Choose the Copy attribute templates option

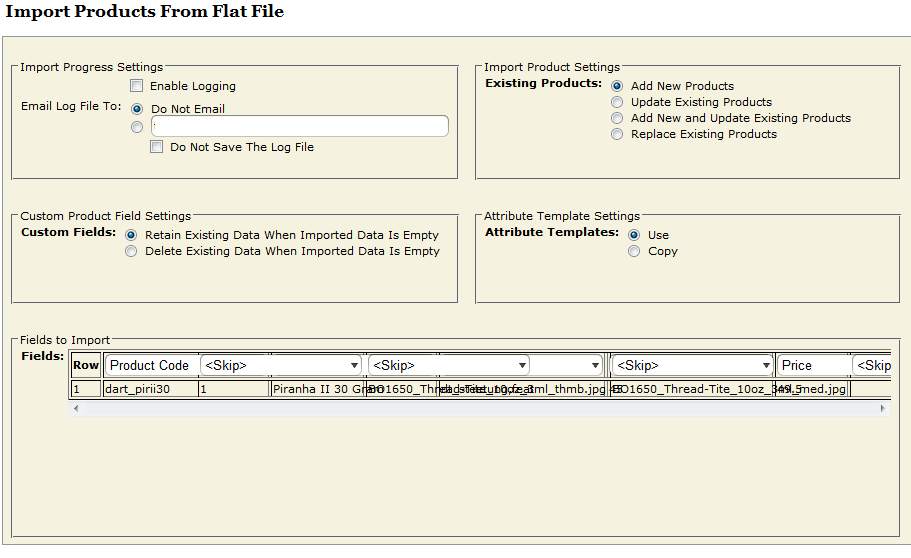634,251
